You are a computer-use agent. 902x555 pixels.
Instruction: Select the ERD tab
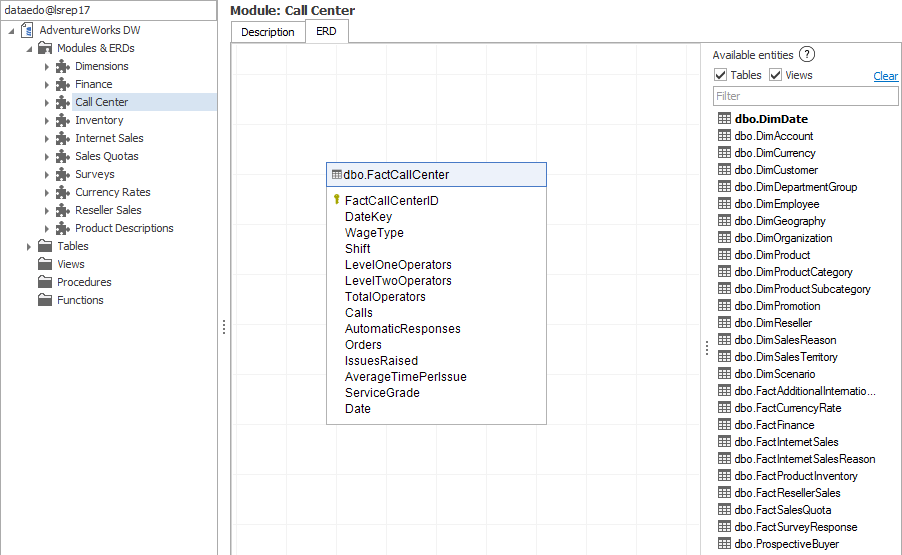326,32
